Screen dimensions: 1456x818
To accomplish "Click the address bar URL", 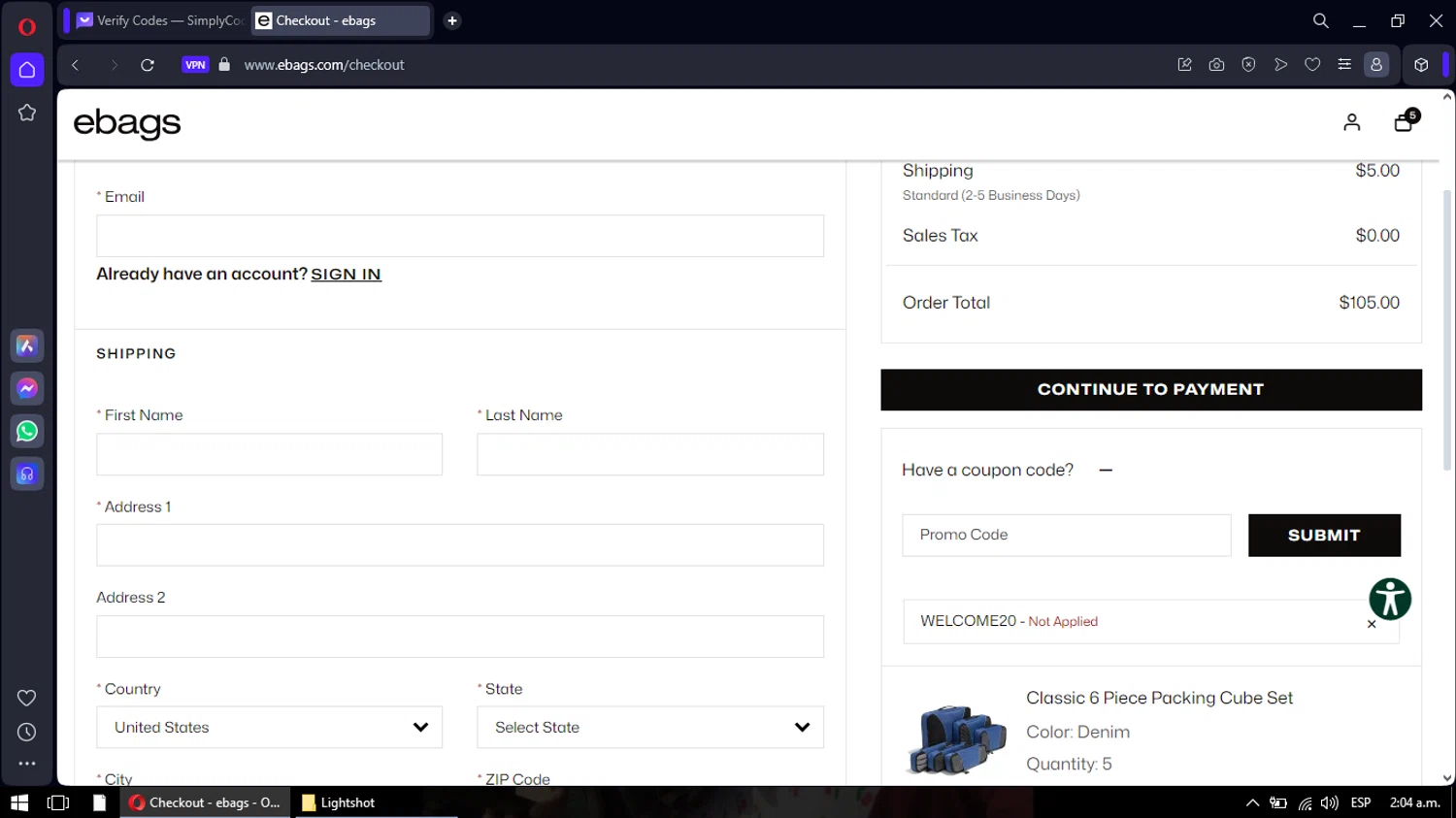I will 324,65.
